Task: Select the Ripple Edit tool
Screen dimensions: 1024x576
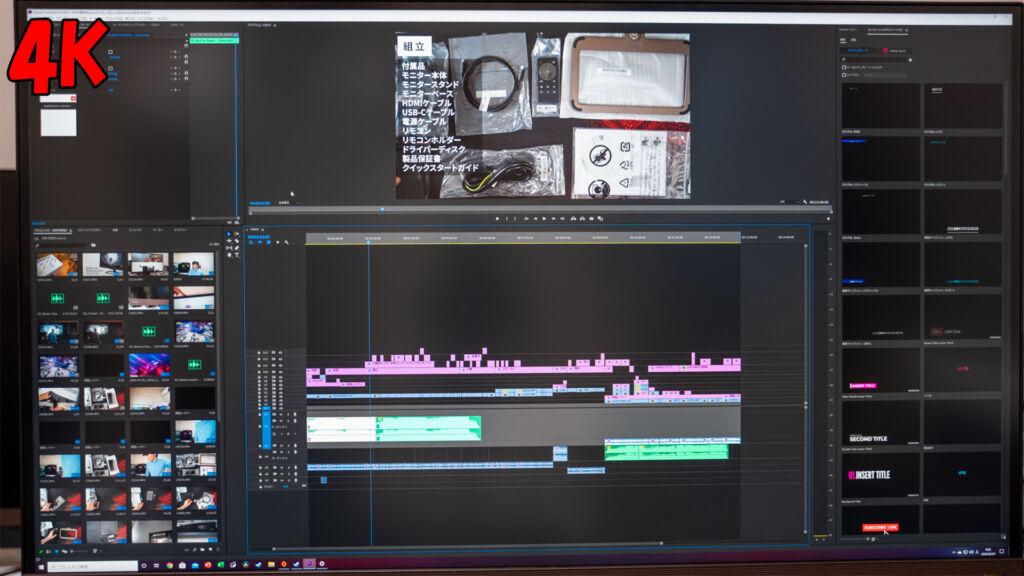Action: pyautogui.click(x=229, y=241)
